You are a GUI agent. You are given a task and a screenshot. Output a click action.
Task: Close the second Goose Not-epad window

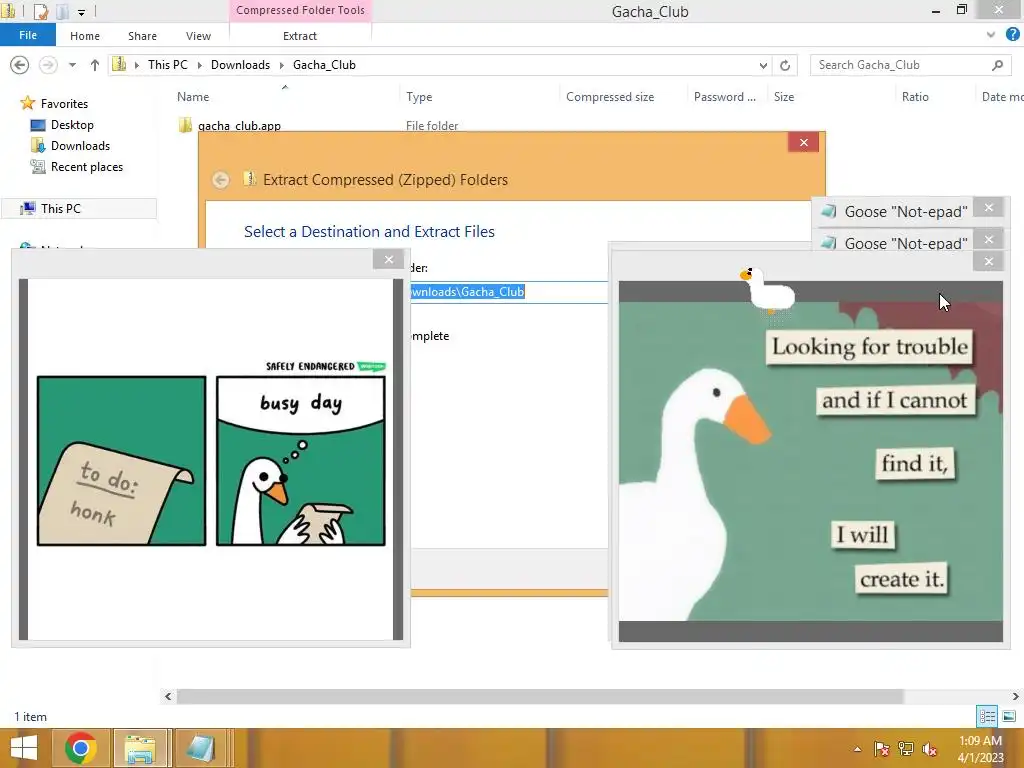[989, 240]
